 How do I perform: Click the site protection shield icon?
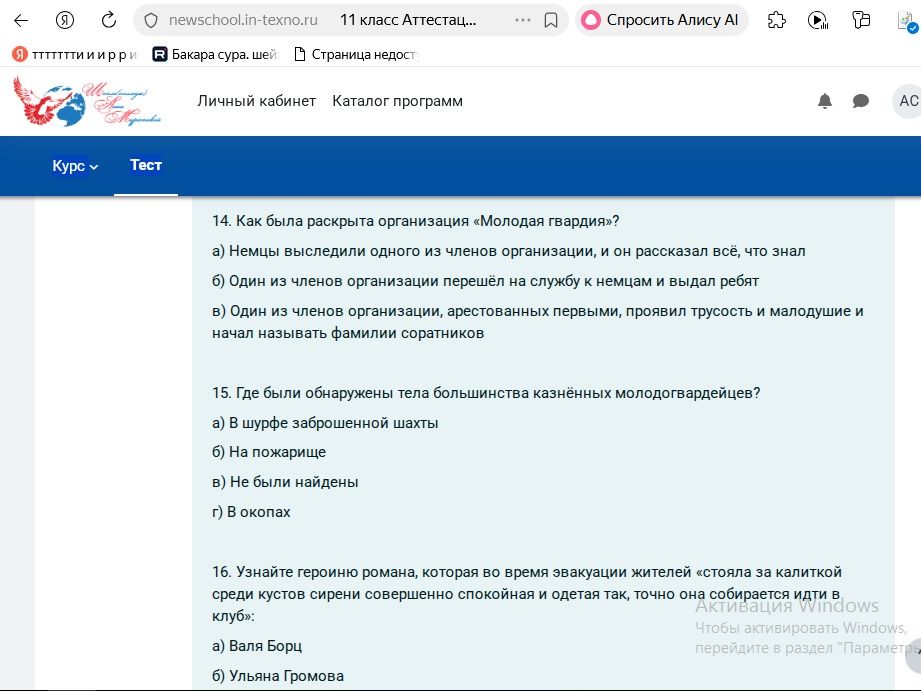tap(151, 21)
